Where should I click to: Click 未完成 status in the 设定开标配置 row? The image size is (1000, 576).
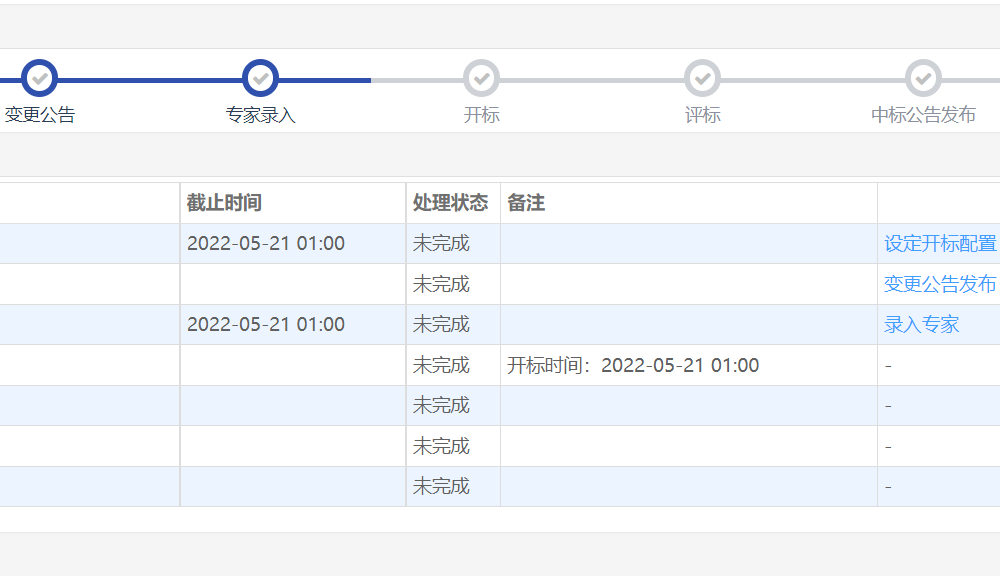click(x=441, y=244)
